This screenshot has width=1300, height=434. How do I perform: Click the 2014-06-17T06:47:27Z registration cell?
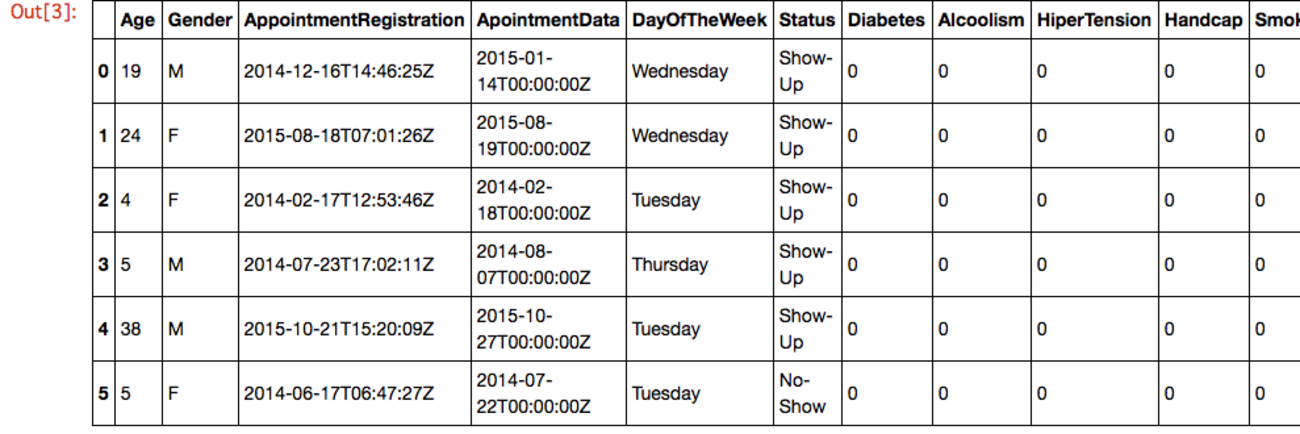(338, 394)
